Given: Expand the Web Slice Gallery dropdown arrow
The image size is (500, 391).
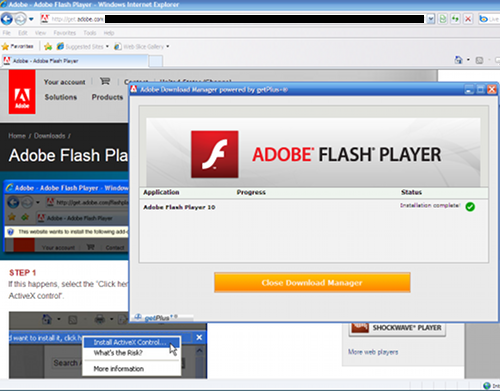Looking at the screenshot, I should tap(168, 46).
